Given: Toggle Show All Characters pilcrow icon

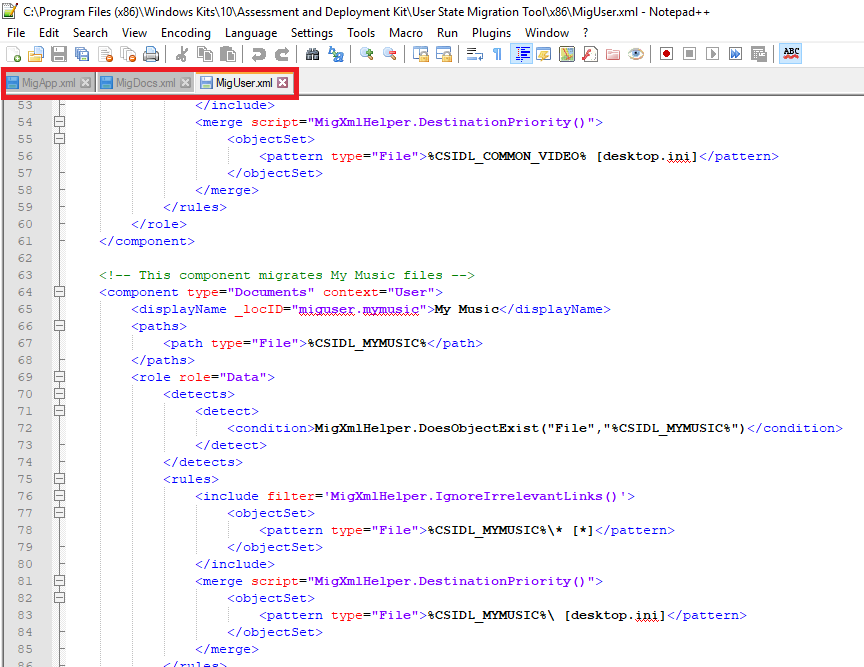Looking at the screenshot, I should point(497,54).
